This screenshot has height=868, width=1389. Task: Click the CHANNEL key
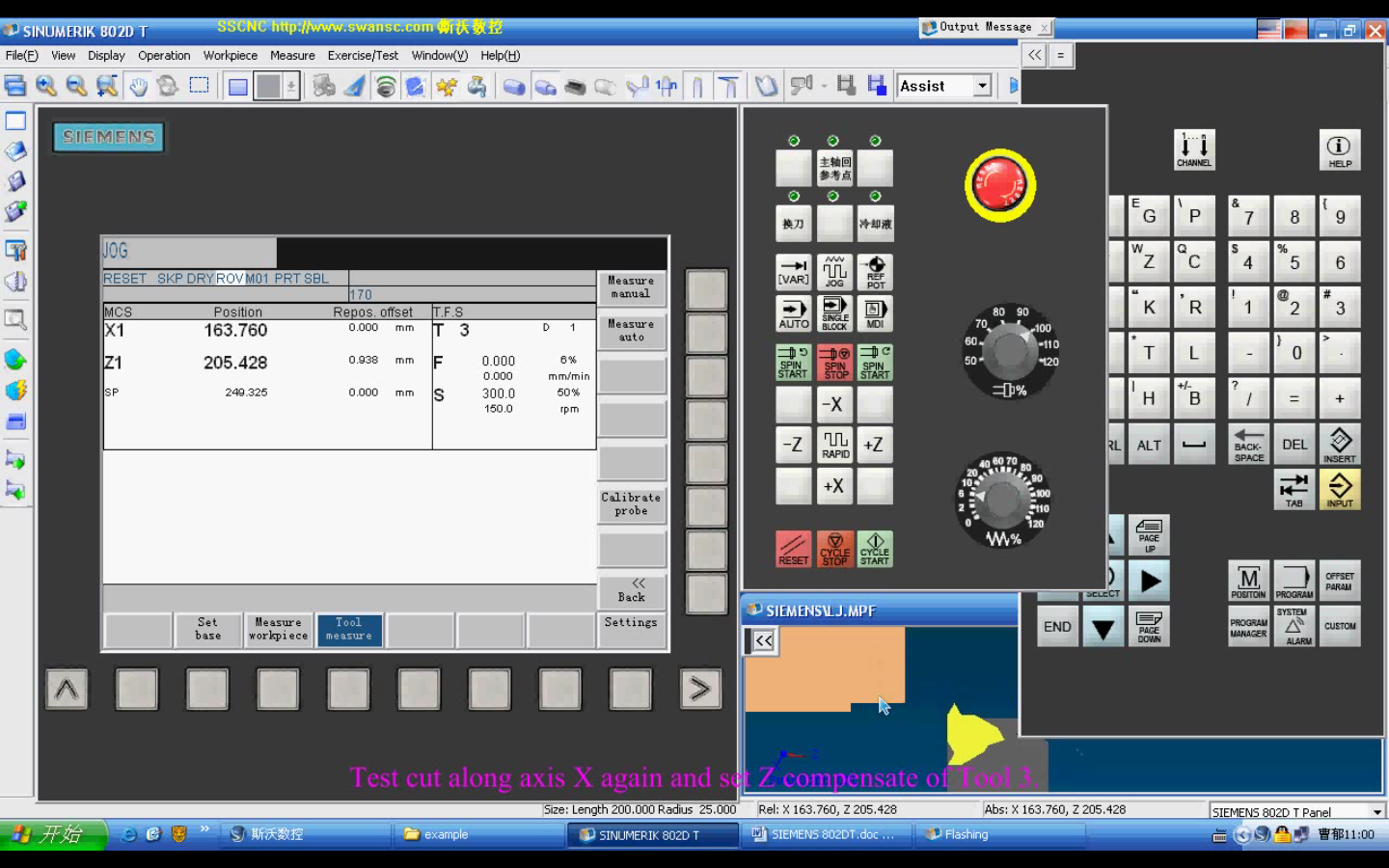[x=1193, y=149]
